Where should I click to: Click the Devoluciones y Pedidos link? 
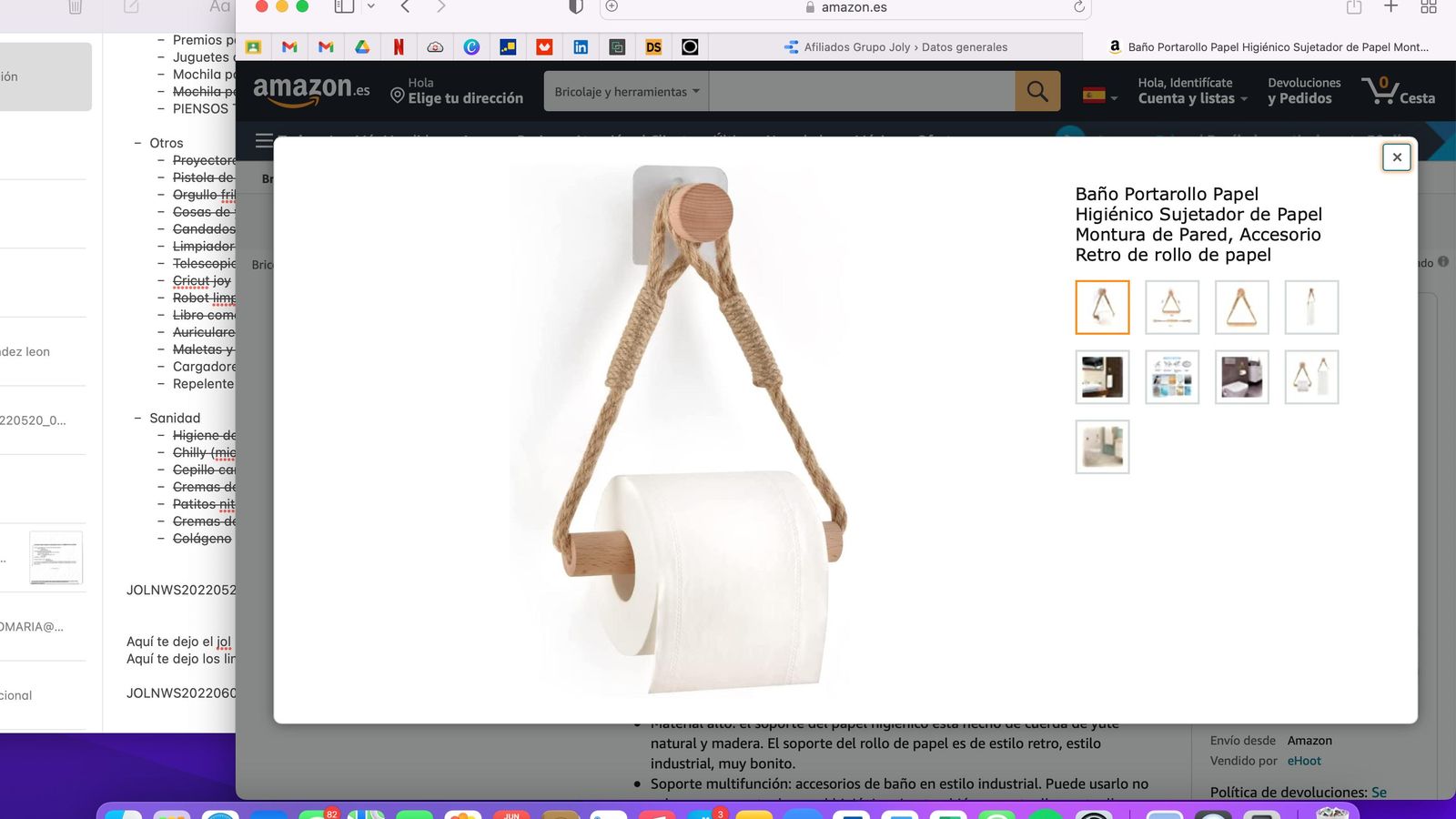pos(1303,90)
